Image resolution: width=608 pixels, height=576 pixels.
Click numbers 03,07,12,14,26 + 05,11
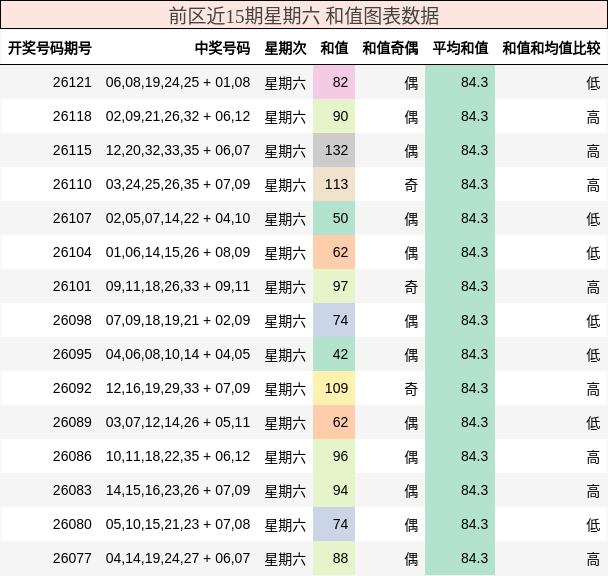point(178,422)
